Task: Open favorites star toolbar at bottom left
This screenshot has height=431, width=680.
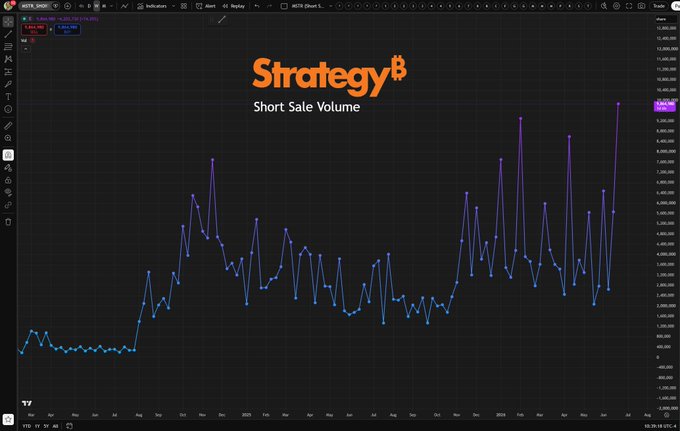Action: 8,419
